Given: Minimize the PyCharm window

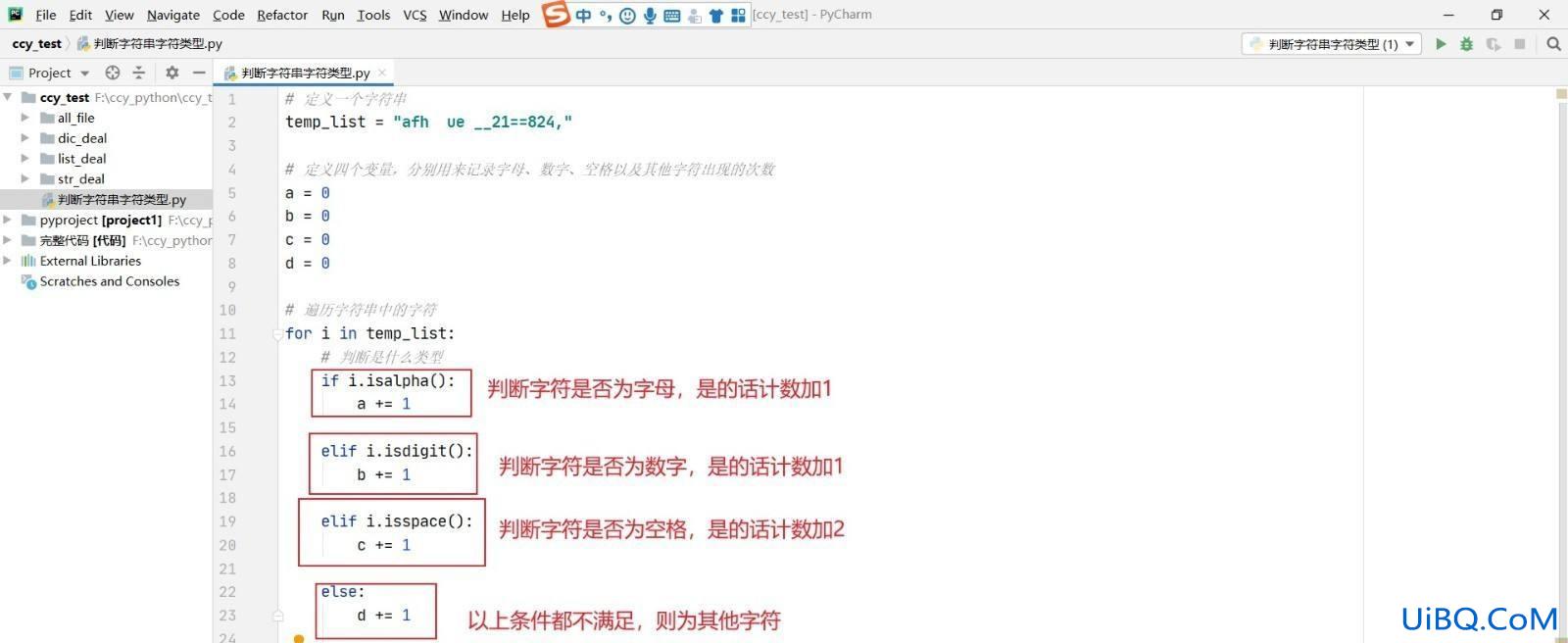Looking at the screenshot, I should [1449, 15].
